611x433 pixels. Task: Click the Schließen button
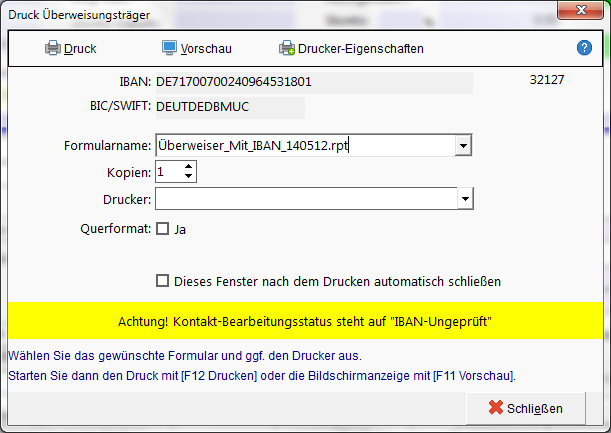(526, 408)
